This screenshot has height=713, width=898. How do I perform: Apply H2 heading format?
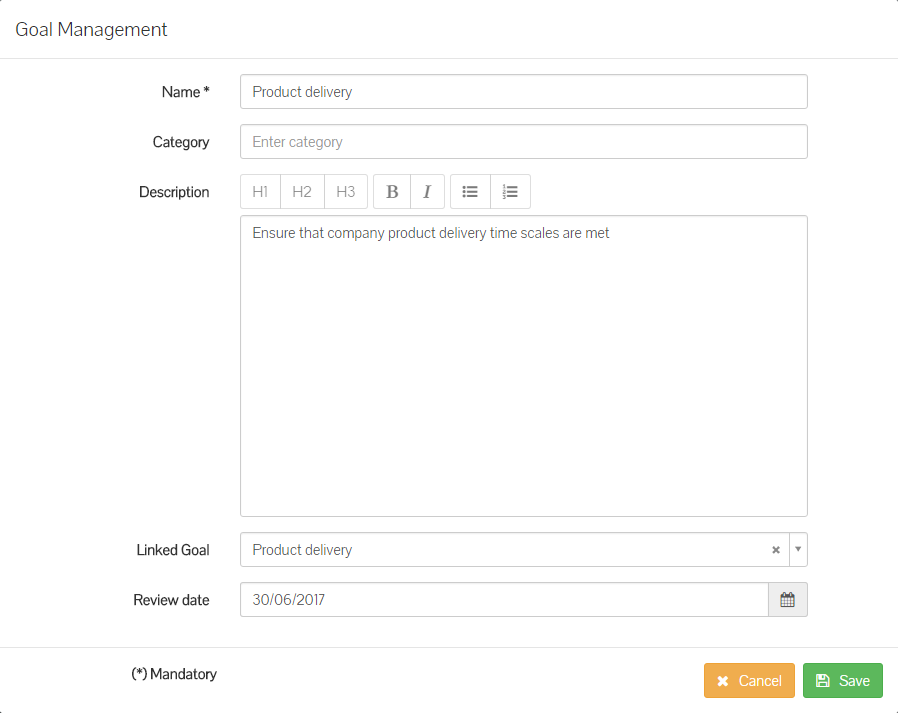[302, 192]
